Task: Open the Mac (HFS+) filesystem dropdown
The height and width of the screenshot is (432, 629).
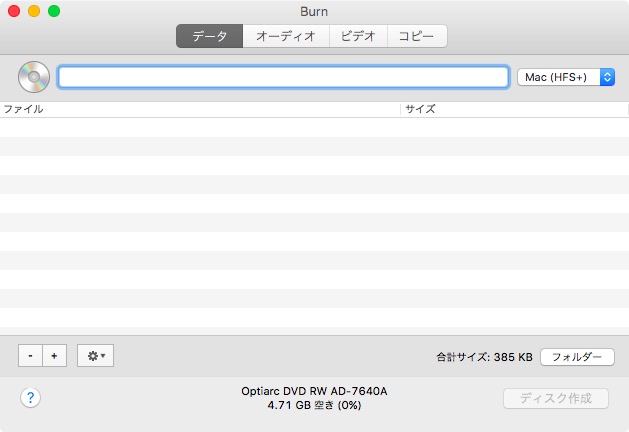Action: 565,77
